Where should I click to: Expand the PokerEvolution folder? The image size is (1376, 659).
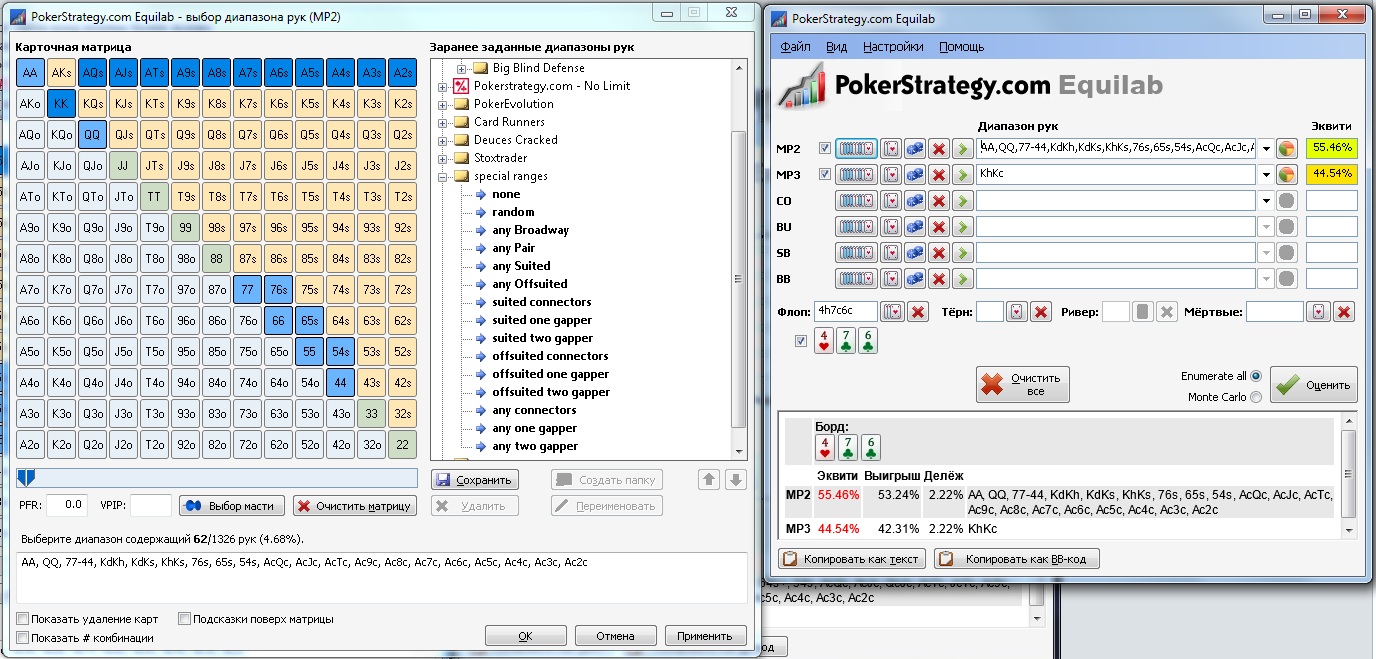tap(443, 104)
